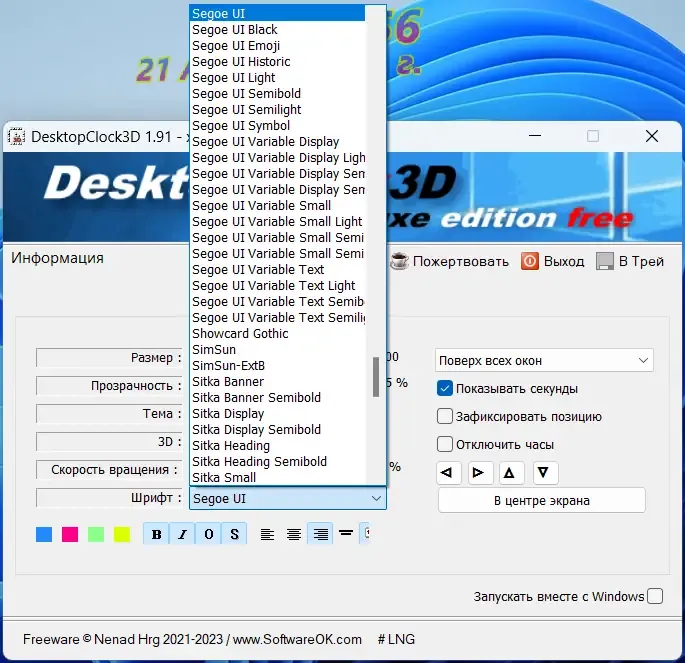
Task: Click the Размер label field
Action: 109,358
